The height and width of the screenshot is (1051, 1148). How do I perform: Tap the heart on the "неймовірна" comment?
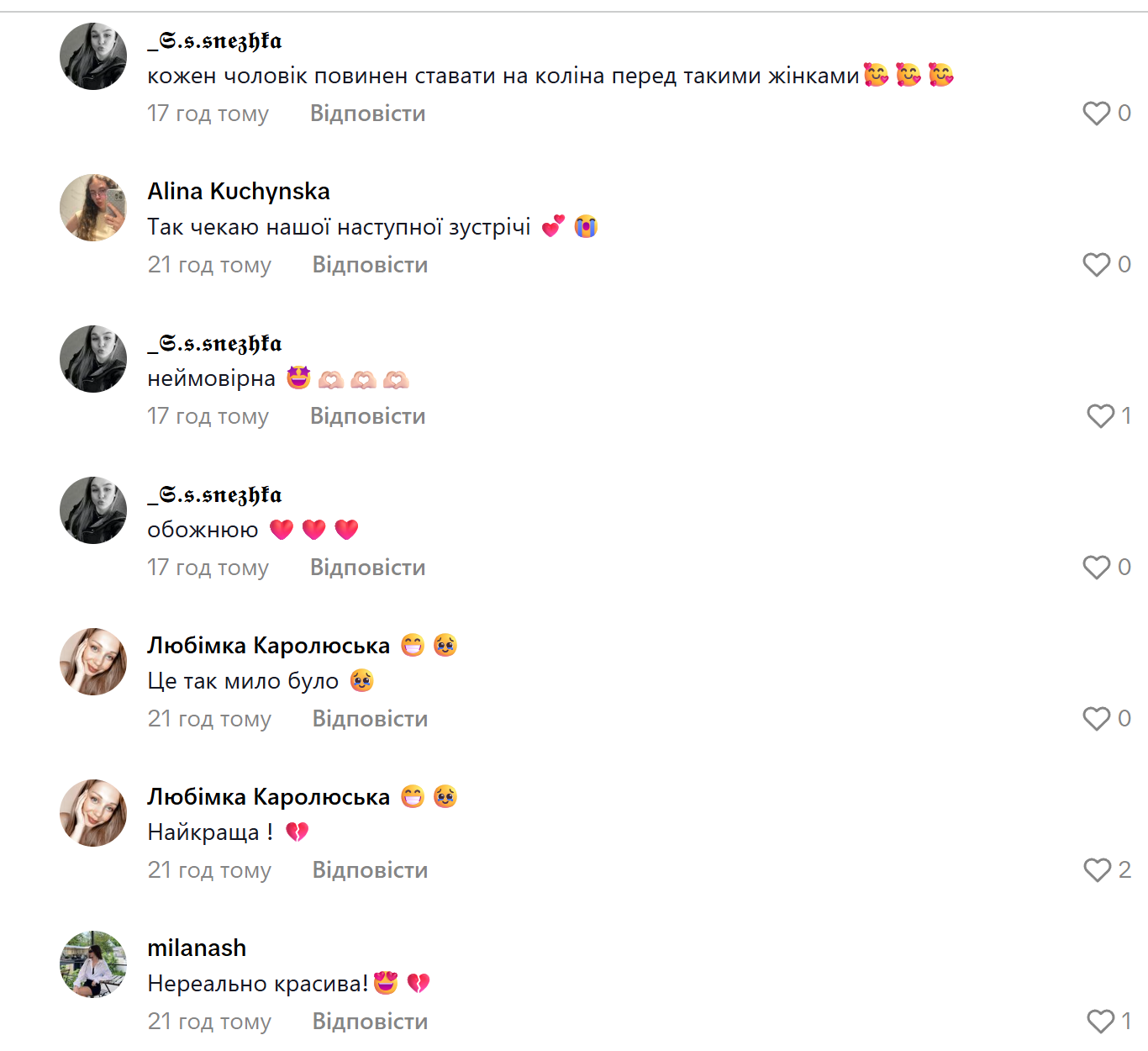1100,416
